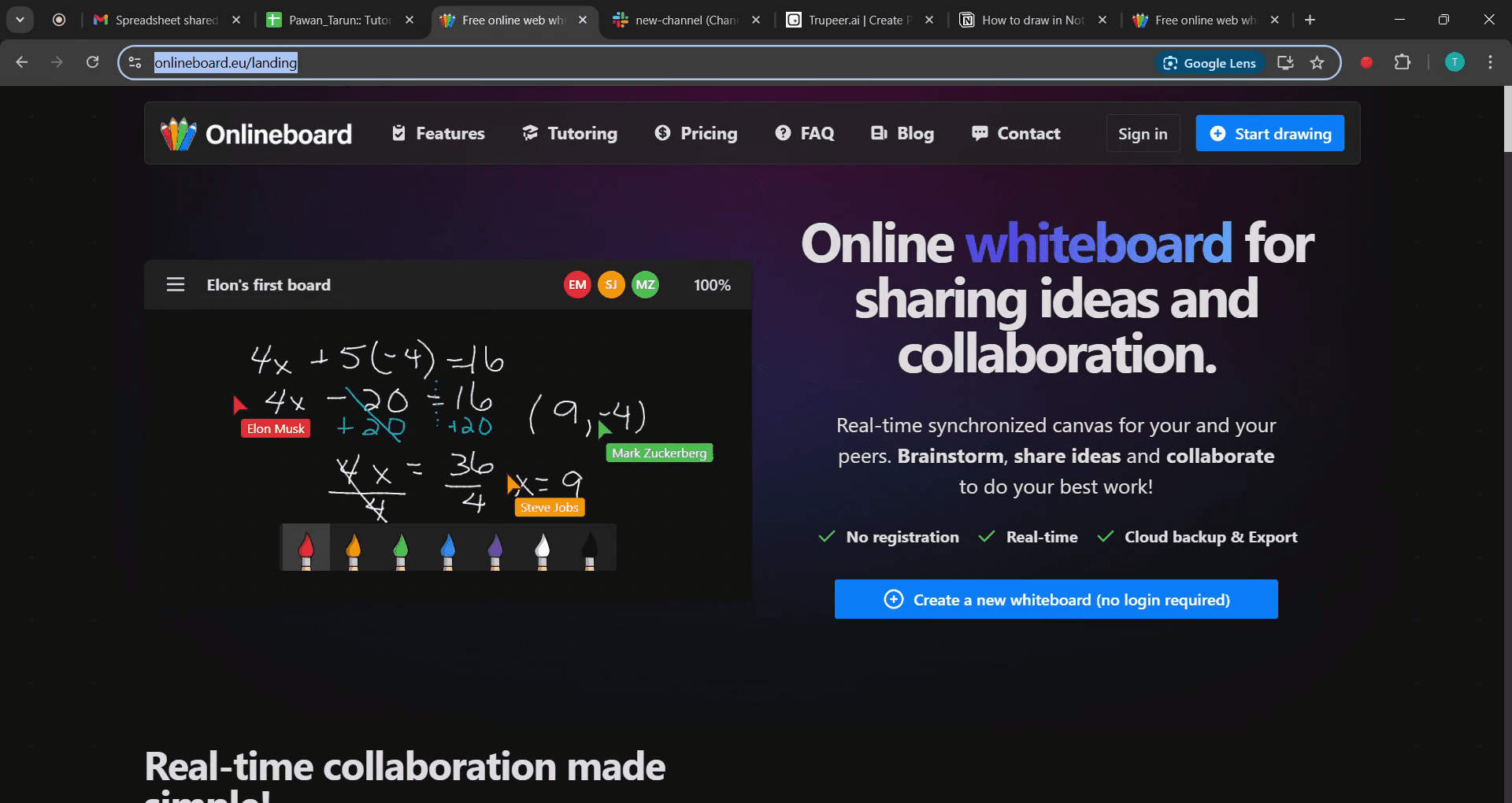
Task: Open the hamburger menu on Elon's first board
Action: coord(176,285)
